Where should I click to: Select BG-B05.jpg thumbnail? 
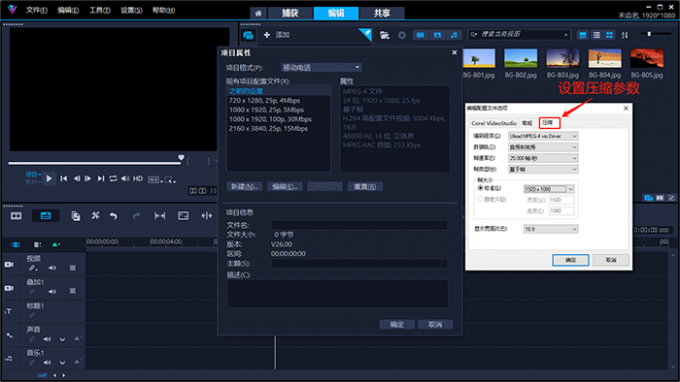[647, 59]
